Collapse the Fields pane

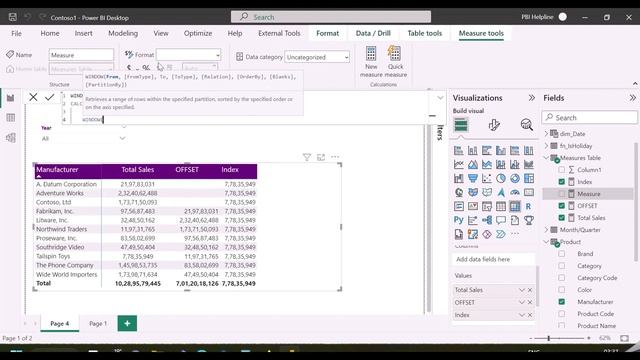click(x=632, y=98)
